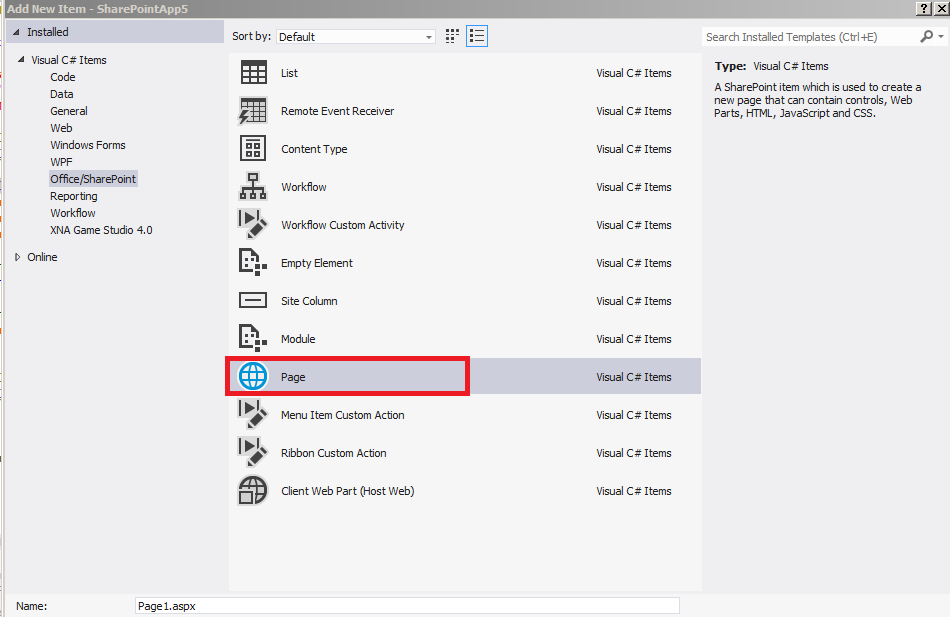The height and width of the screenshot is (617, 950).
Task: Select the Workflow Custom Activity icon
Action: click(x=253, y=225)
